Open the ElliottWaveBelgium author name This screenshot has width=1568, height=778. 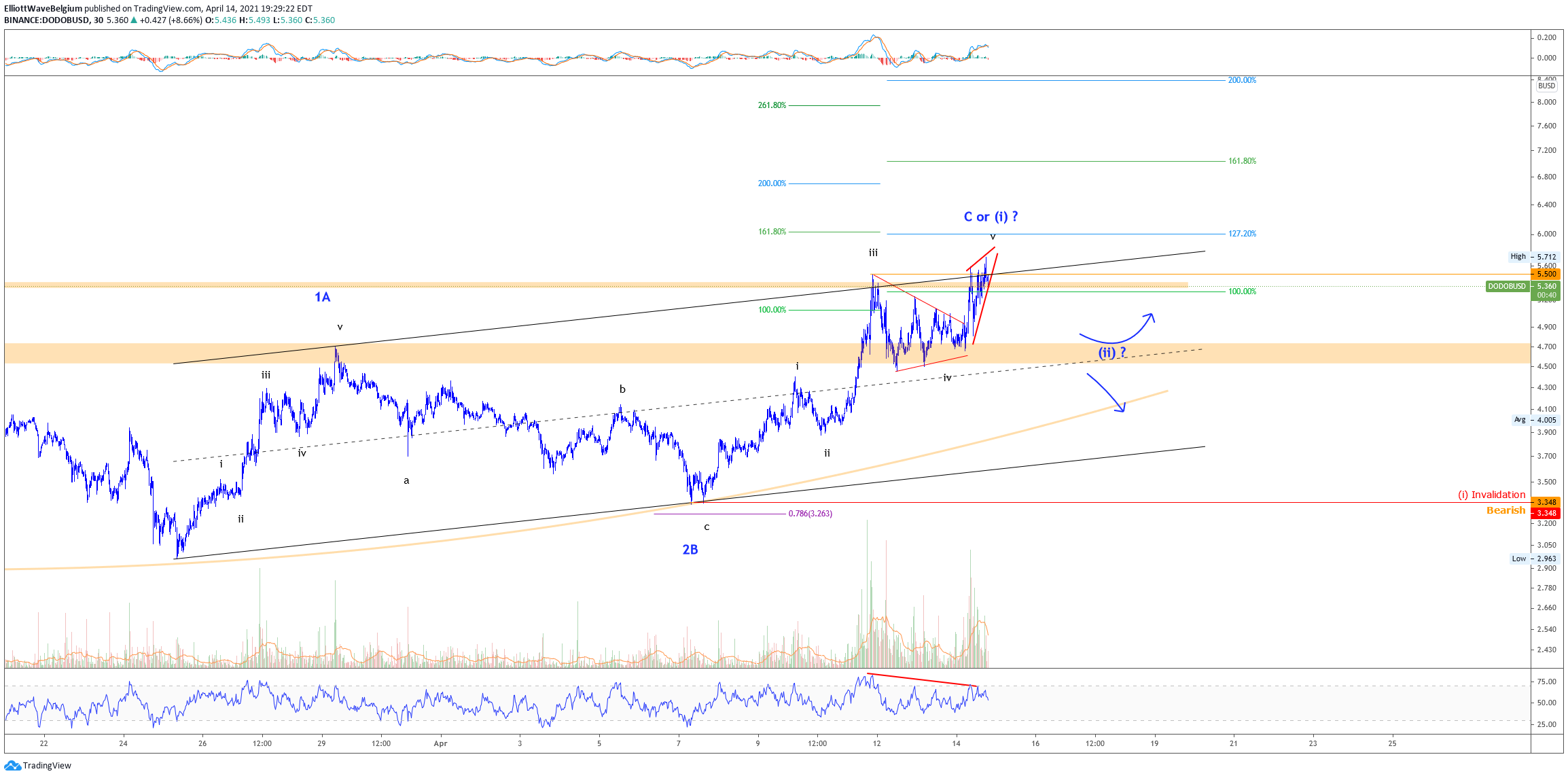click(x=43, y=9)
